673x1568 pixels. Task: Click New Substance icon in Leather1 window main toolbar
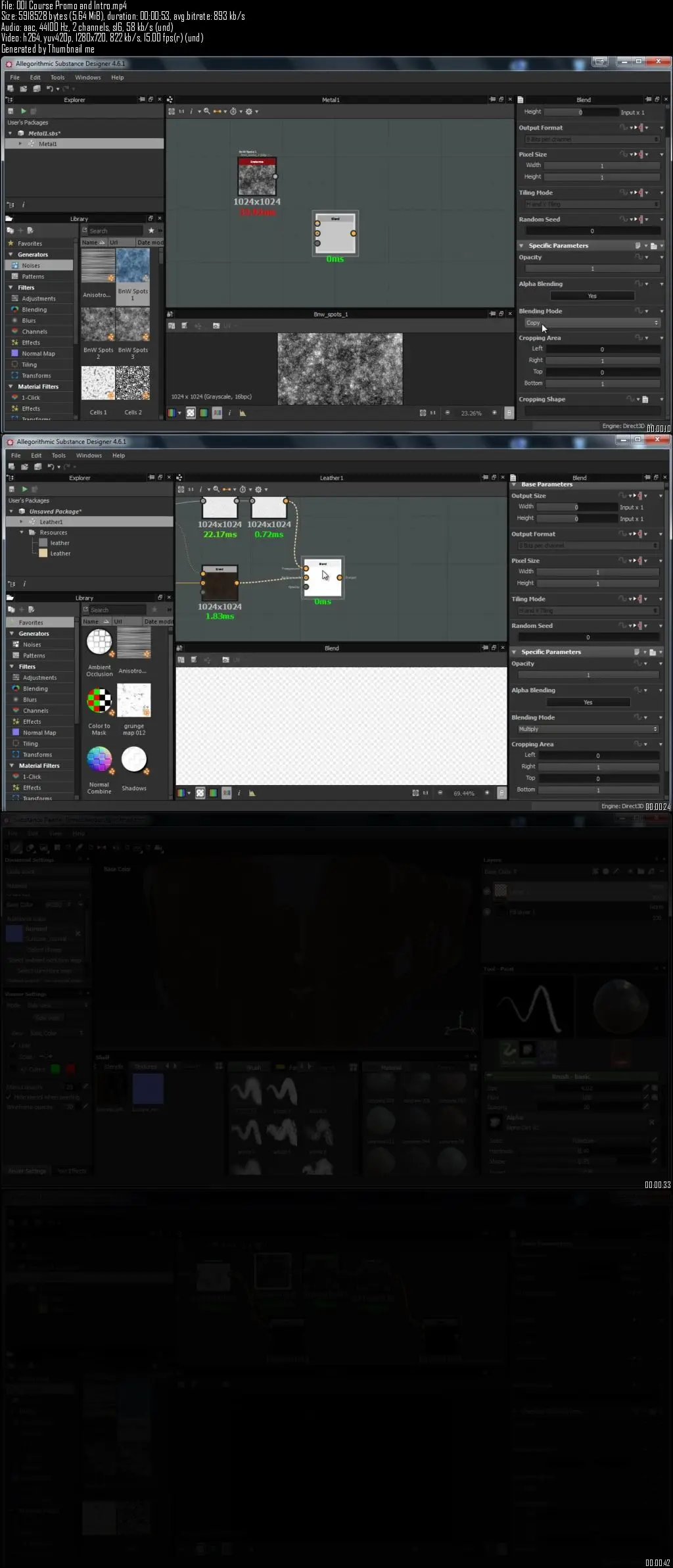click(x=11, y=467)
